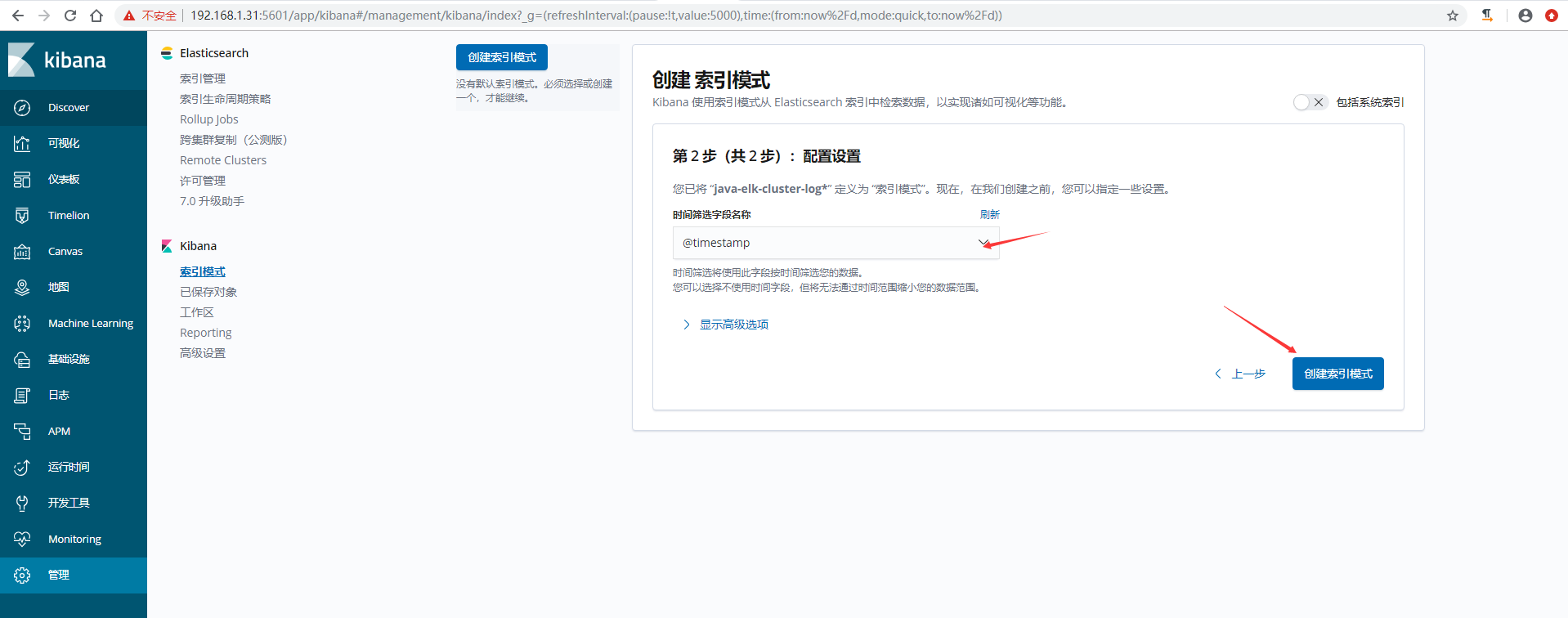Screen dimensions: 1568x618
Task: Open 工作区 under Kibana
Action: 197,312
